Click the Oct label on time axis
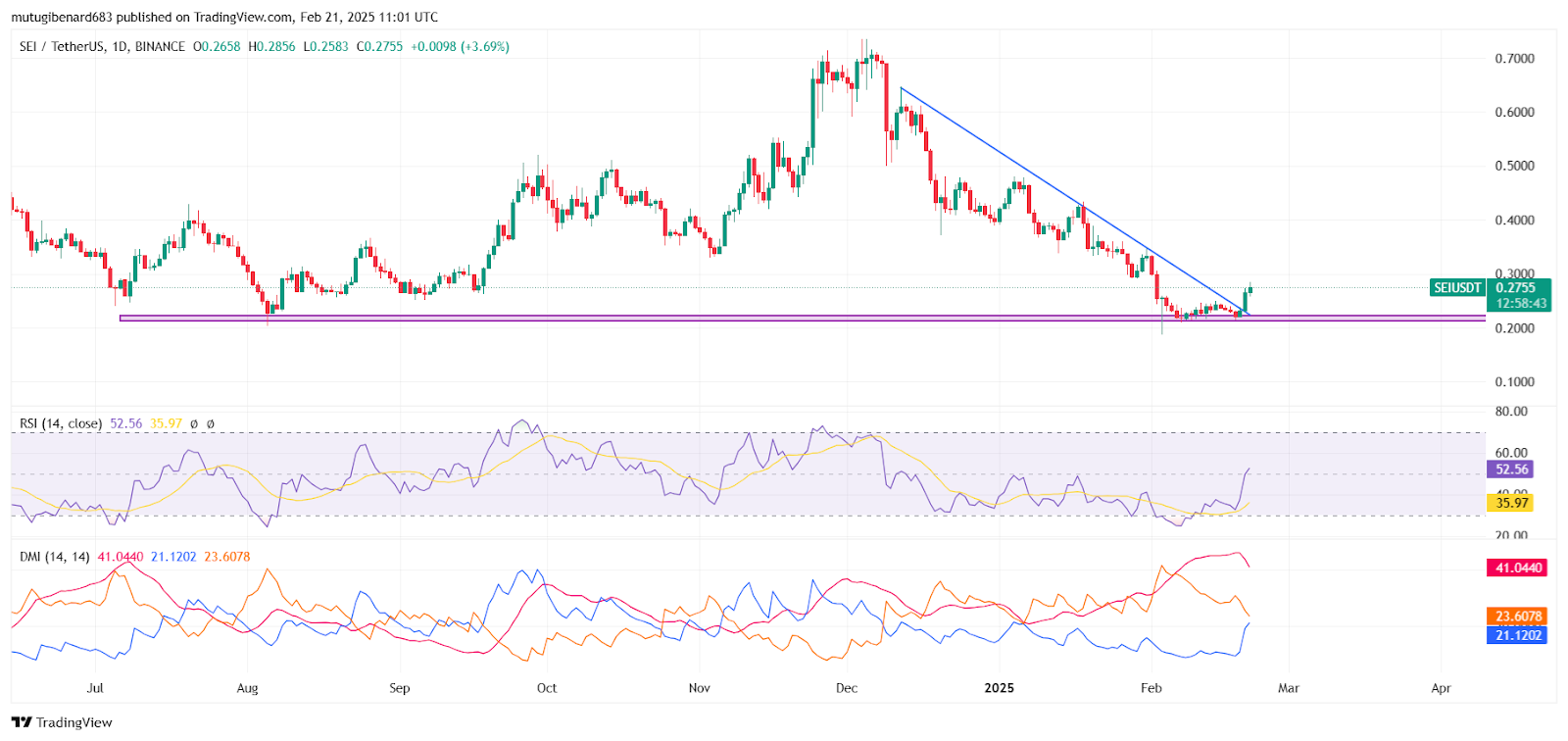Screen dimensions: 1568x741 coord(547,687)
